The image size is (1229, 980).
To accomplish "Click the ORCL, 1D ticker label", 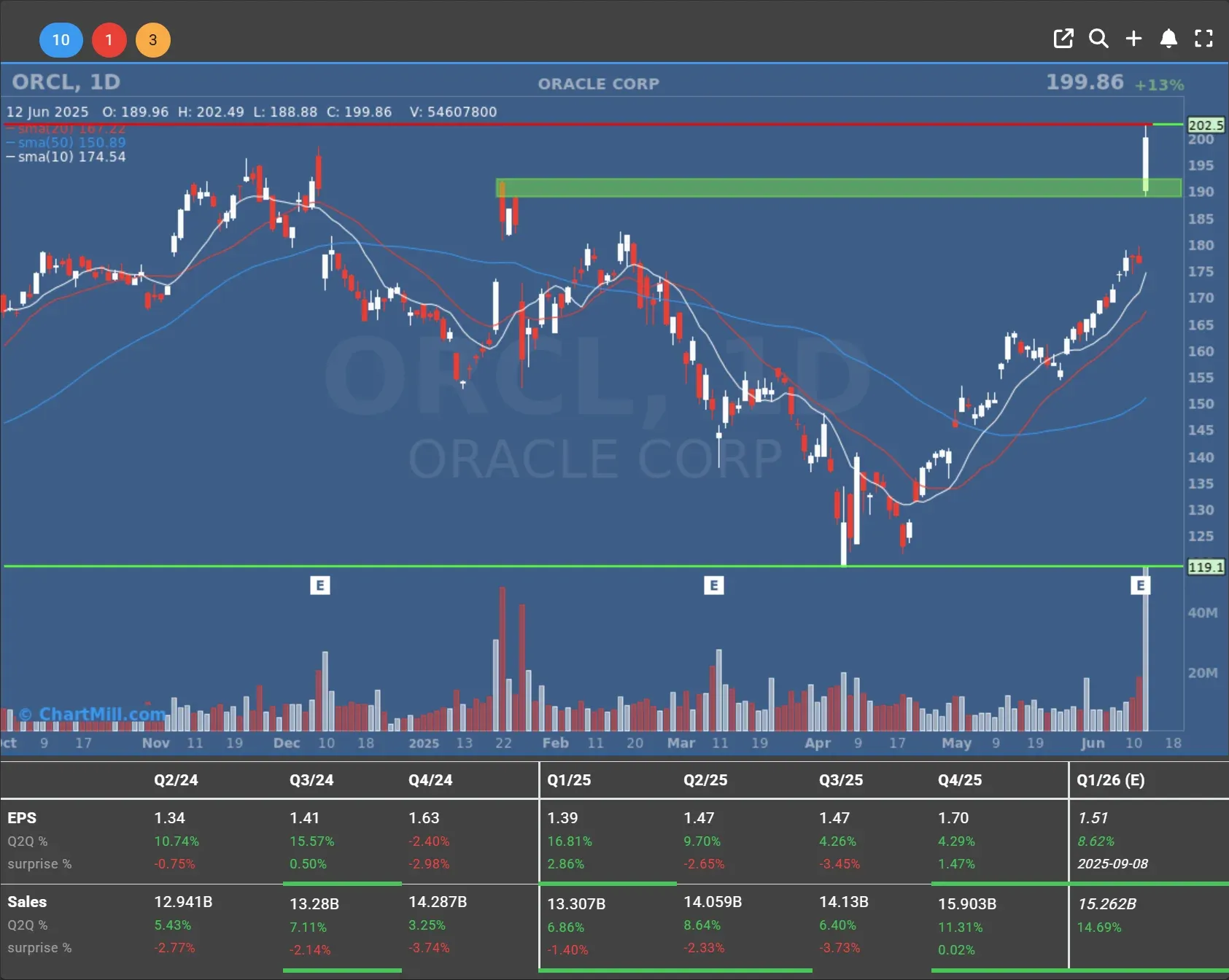I will tap(66, 82).
